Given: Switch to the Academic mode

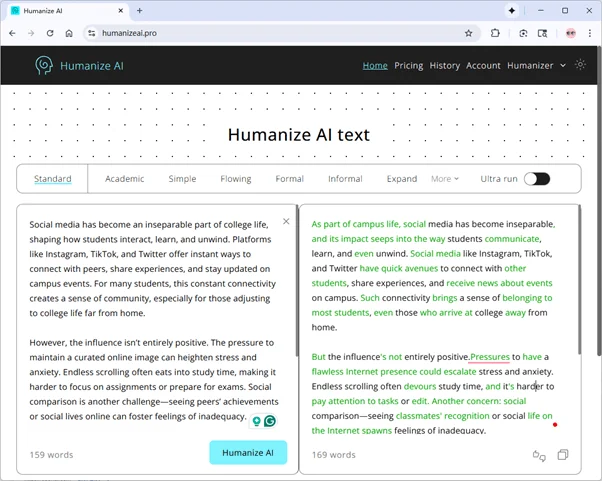Looking at the screenshot, I should click(x=125, y=179).
